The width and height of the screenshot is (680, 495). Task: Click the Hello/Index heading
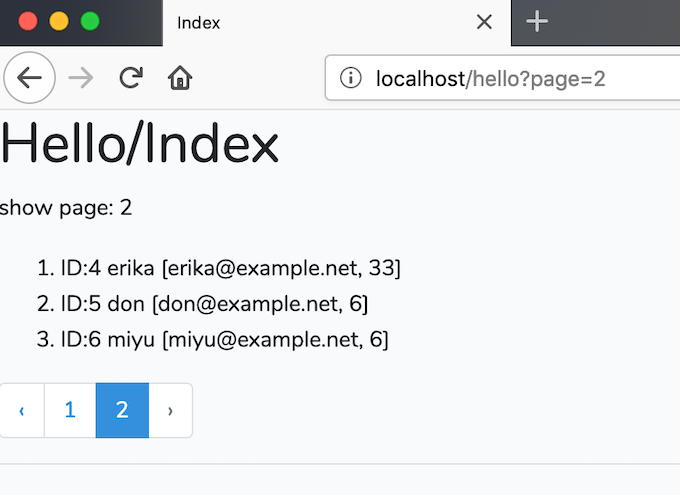pos(139,144)
